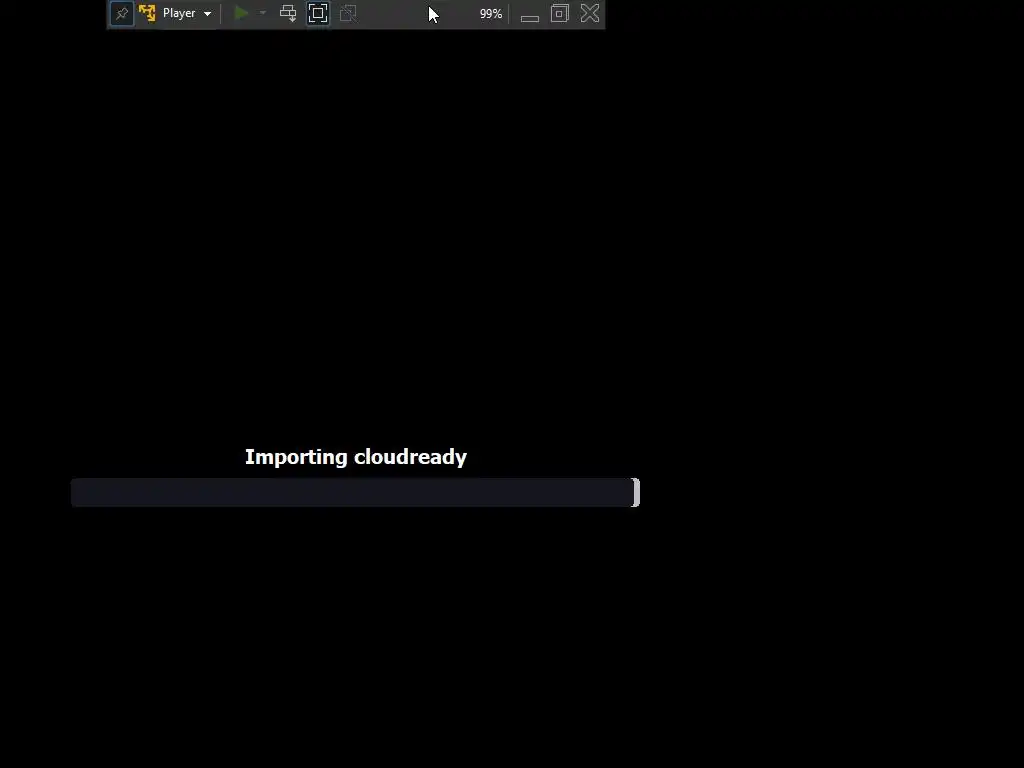Click the VMware Player logo icon
Screen dimensions: 1024x768
pyautogui.click(x=147, y=13)
